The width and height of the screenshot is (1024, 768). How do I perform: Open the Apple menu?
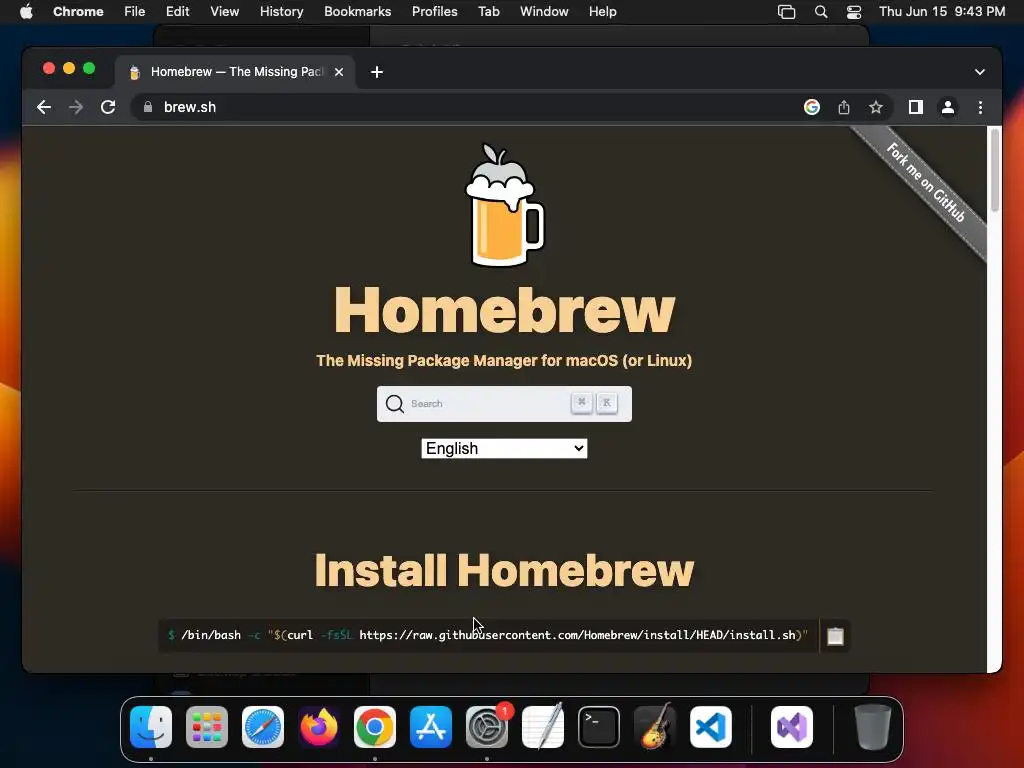click(x=26, y=12)
